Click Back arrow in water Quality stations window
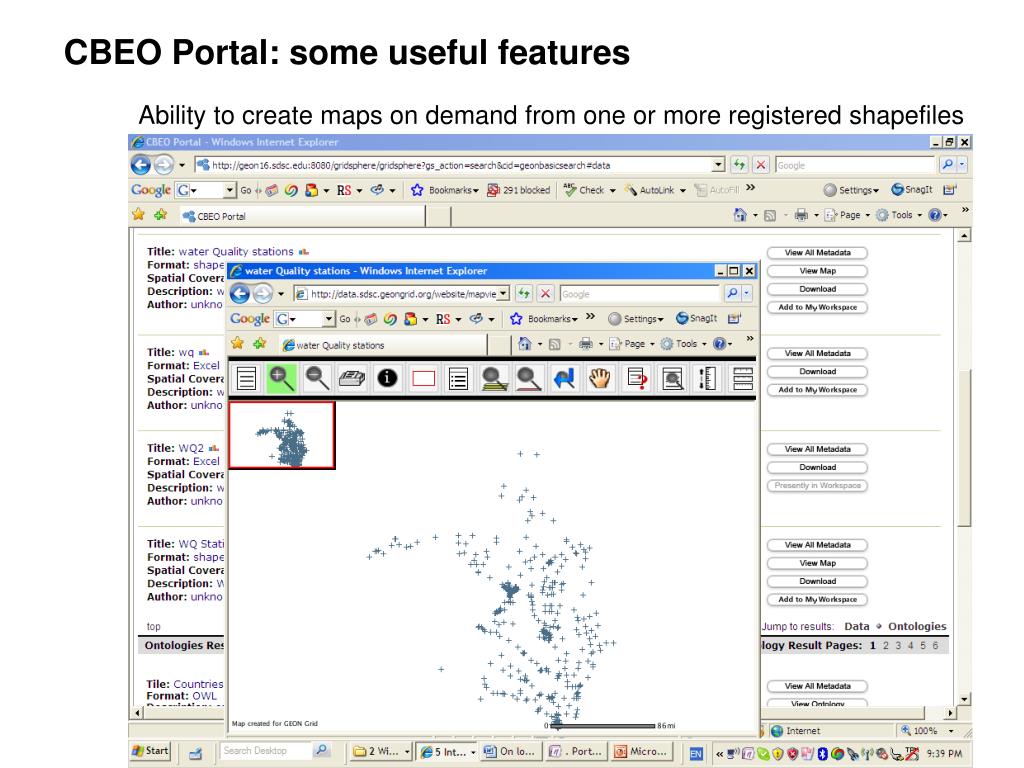1024x768 pixels. (x=240, y=294)
